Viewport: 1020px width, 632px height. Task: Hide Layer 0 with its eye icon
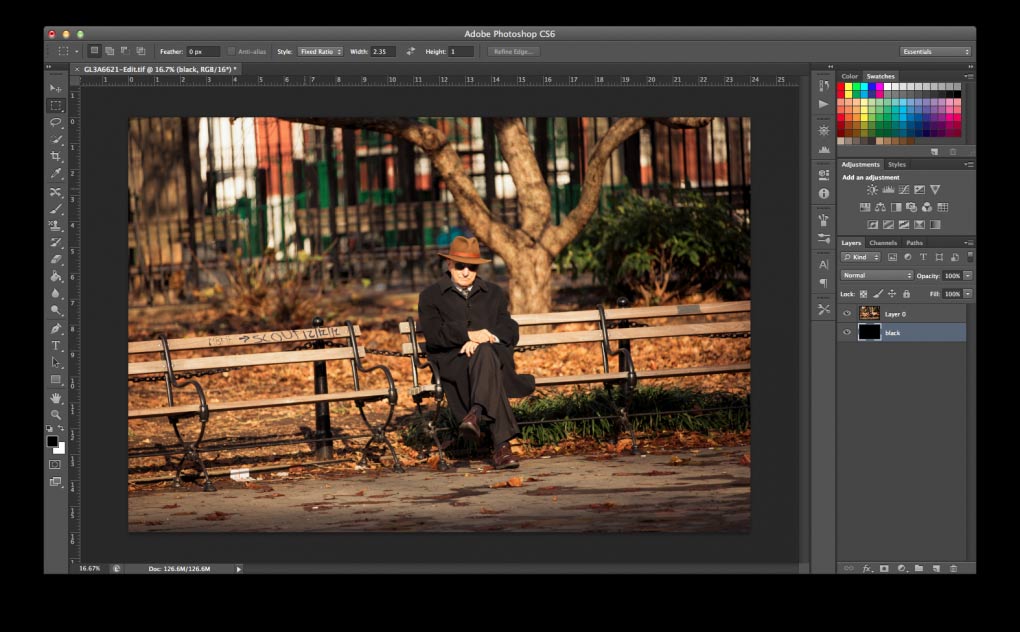click(x=848, y=313)
